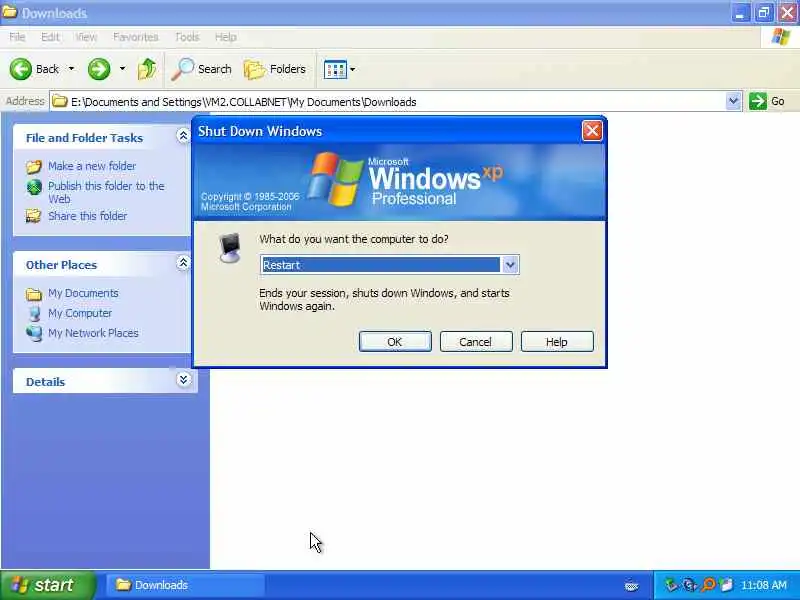This screenshot has width=800, height=600.
Task: Click the orange magnifier tray icon
Action: (x=708, y=585)
